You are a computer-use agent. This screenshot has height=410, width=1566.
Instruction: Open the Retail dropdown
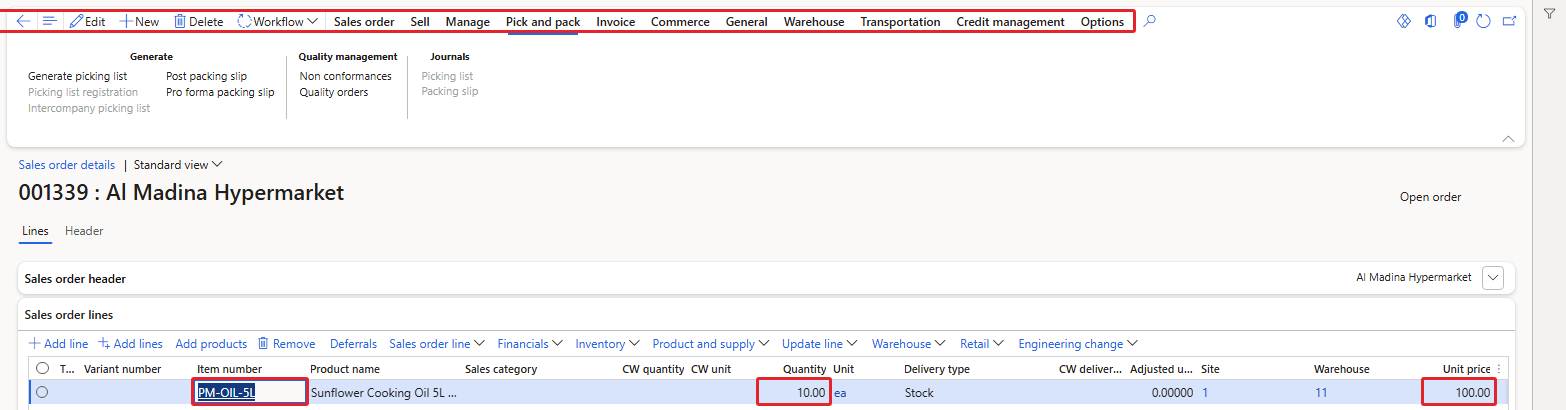(982, 344)
